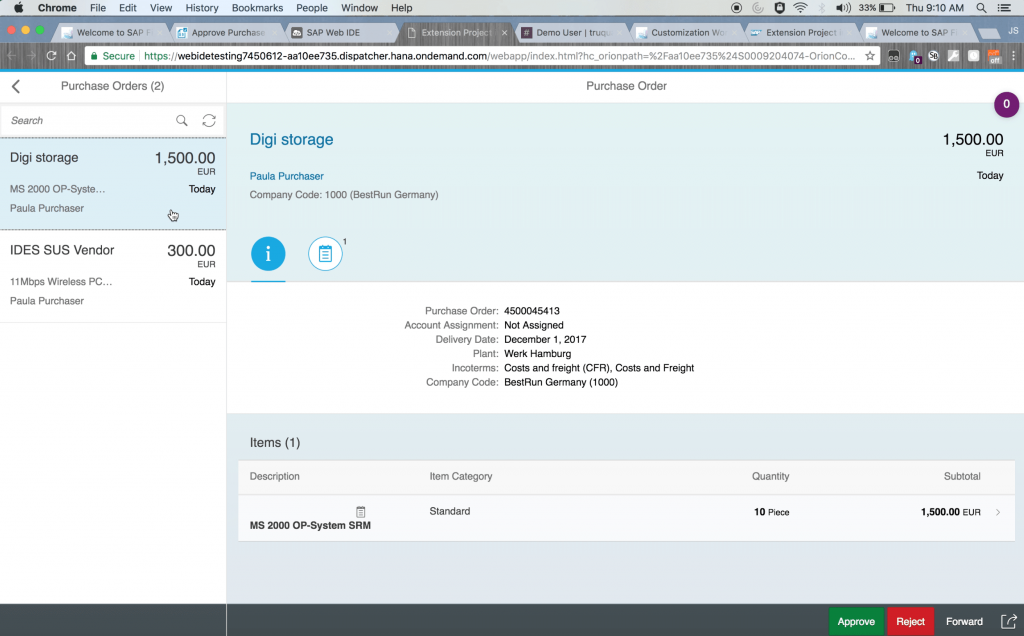The height and width of the screenshot is (636, 1024).
Task: Click the search magnifier in orders list
Action: [182, 120]
